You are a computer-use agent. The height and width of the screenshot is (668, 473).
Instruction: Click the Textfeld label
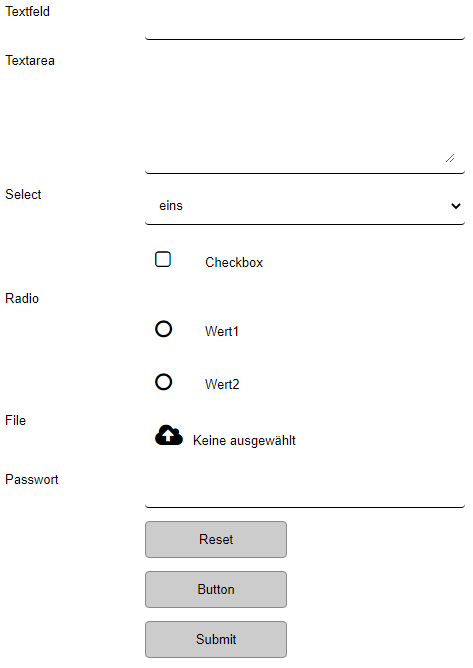click(27, 12)
